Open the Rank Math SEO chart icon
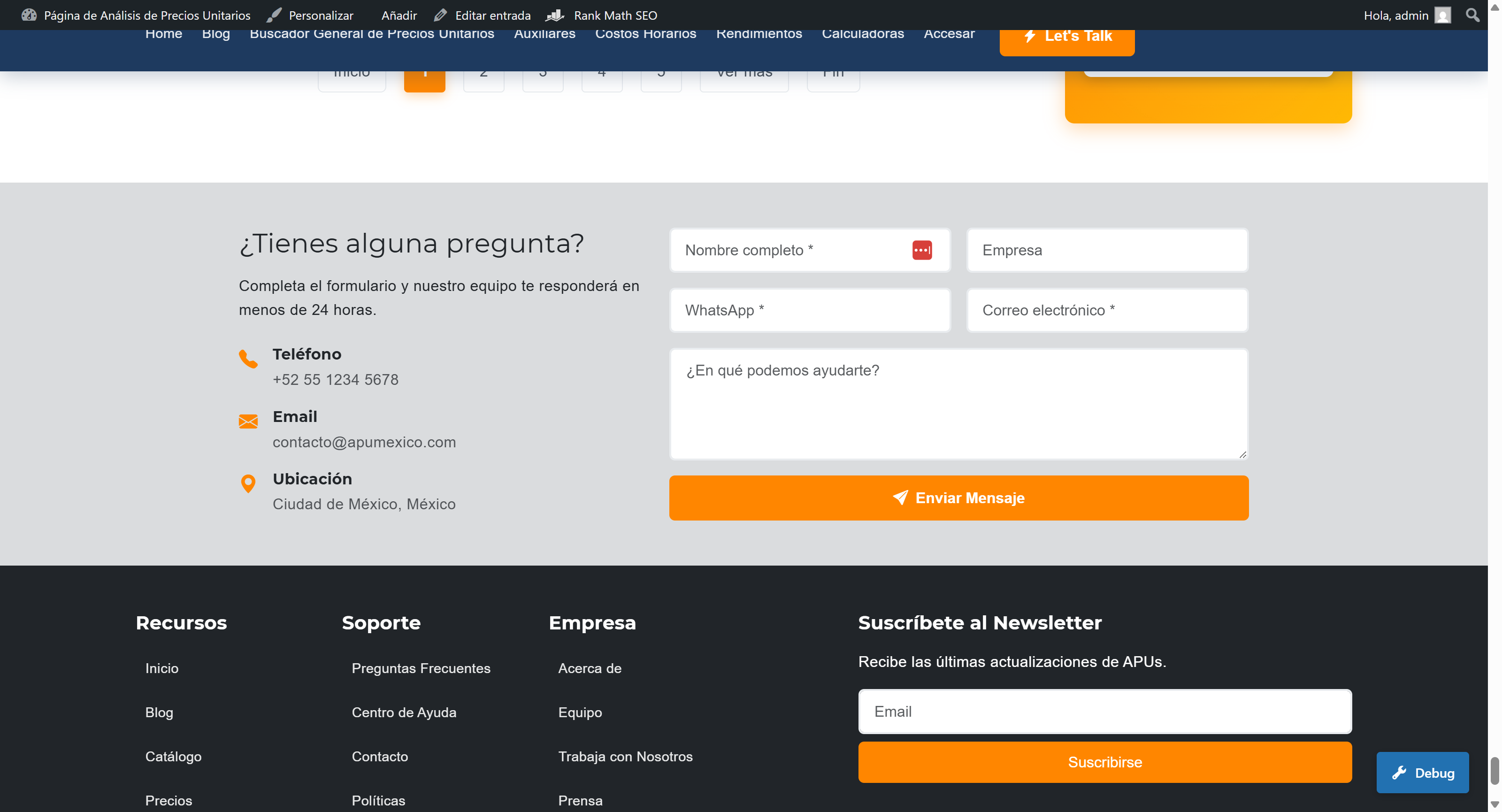 click(554, 15)
